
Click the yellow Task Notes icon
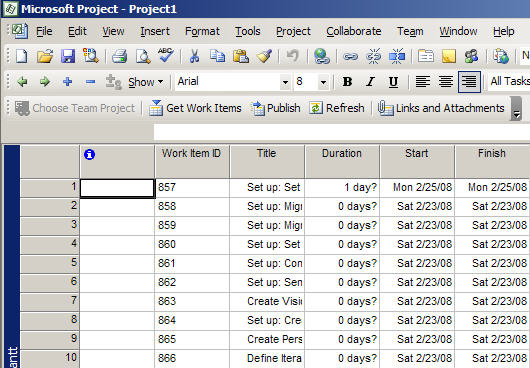point(449,56)
